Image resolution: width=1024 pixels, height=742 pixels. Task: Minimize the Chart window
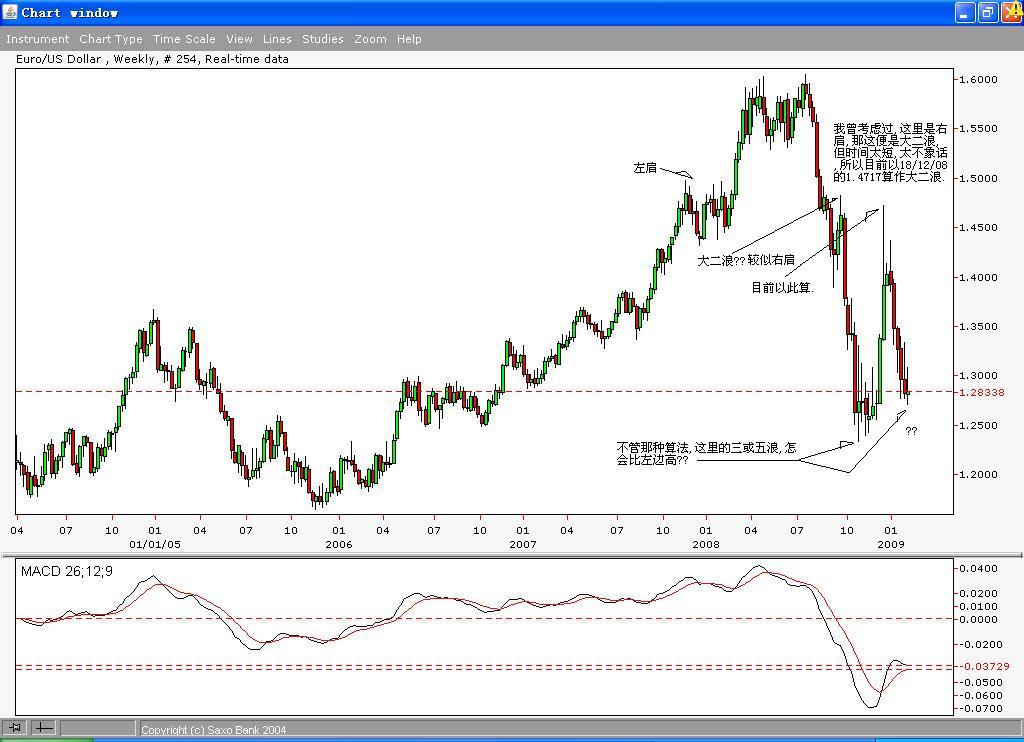tap(965, 12)
